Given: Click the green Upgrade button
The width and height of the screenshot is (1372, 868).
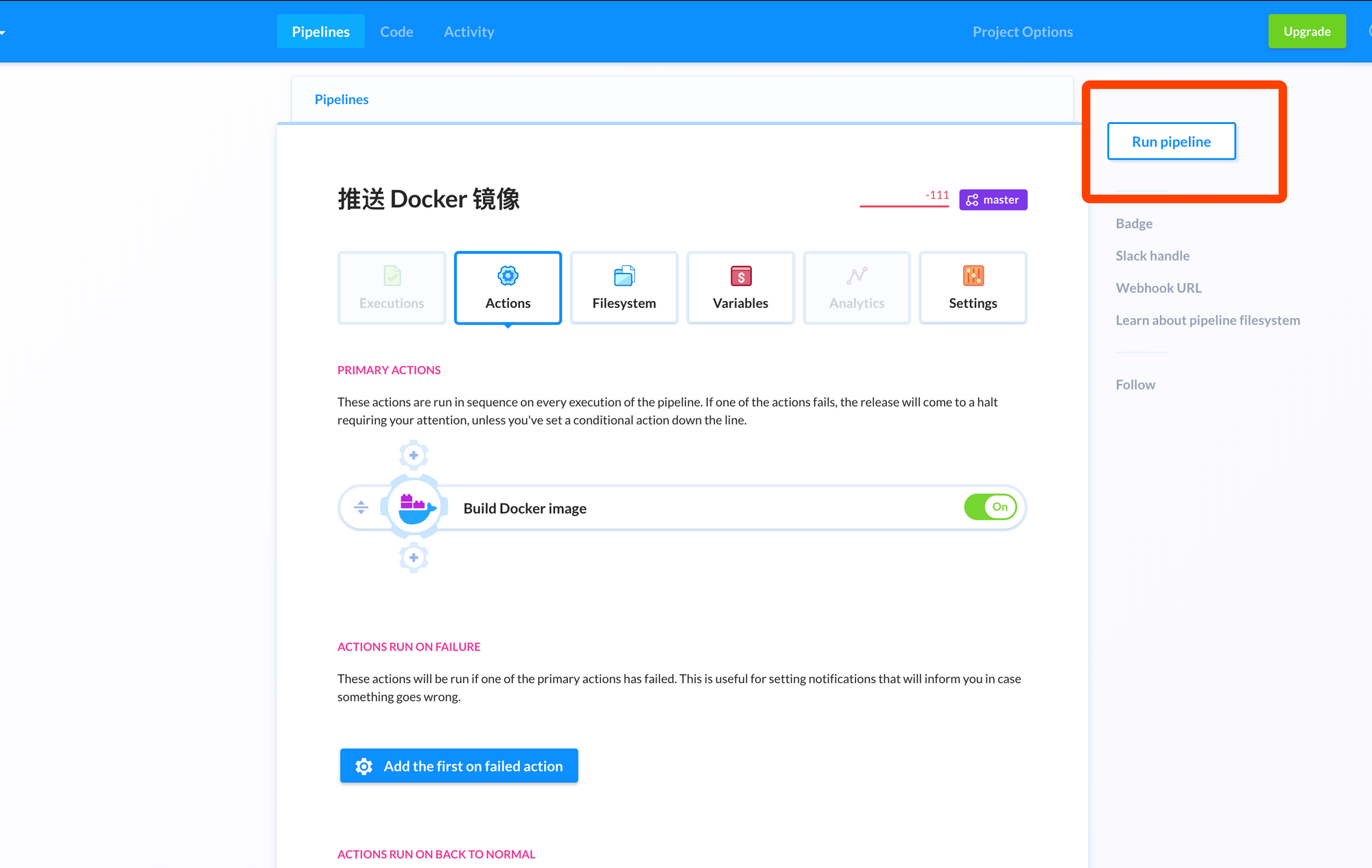Looking at the screenshot, I should click(1306, 32).
